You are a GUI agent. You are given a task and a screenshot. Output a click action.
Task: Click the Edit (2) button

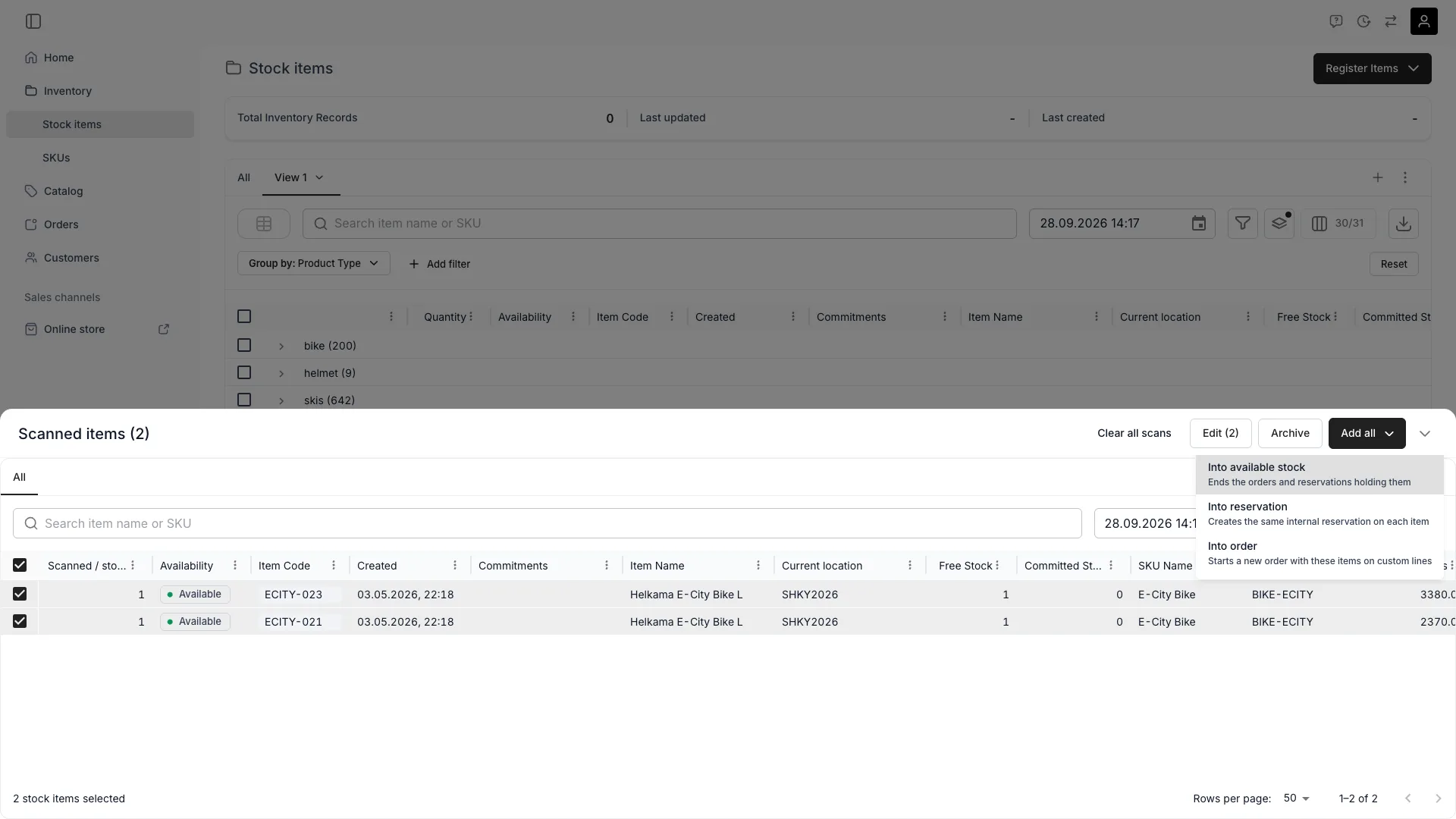tap(1220, 434)
